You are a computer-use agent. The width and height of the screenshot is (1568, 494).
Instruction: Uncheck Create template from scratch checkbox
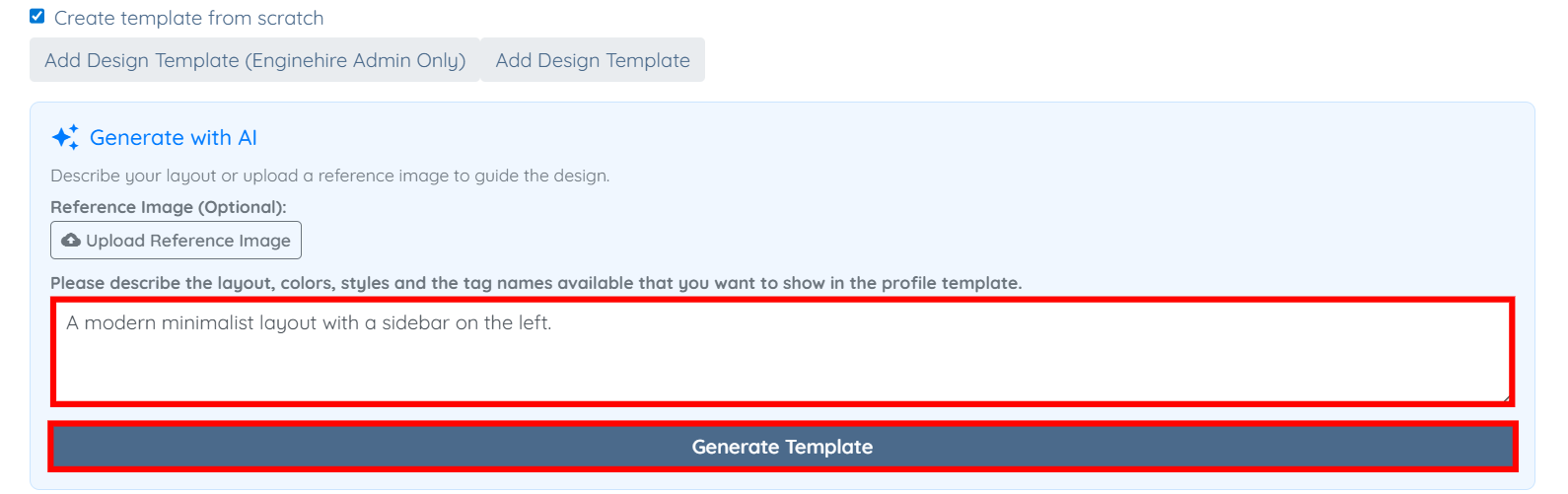click(x=37, y=17)
